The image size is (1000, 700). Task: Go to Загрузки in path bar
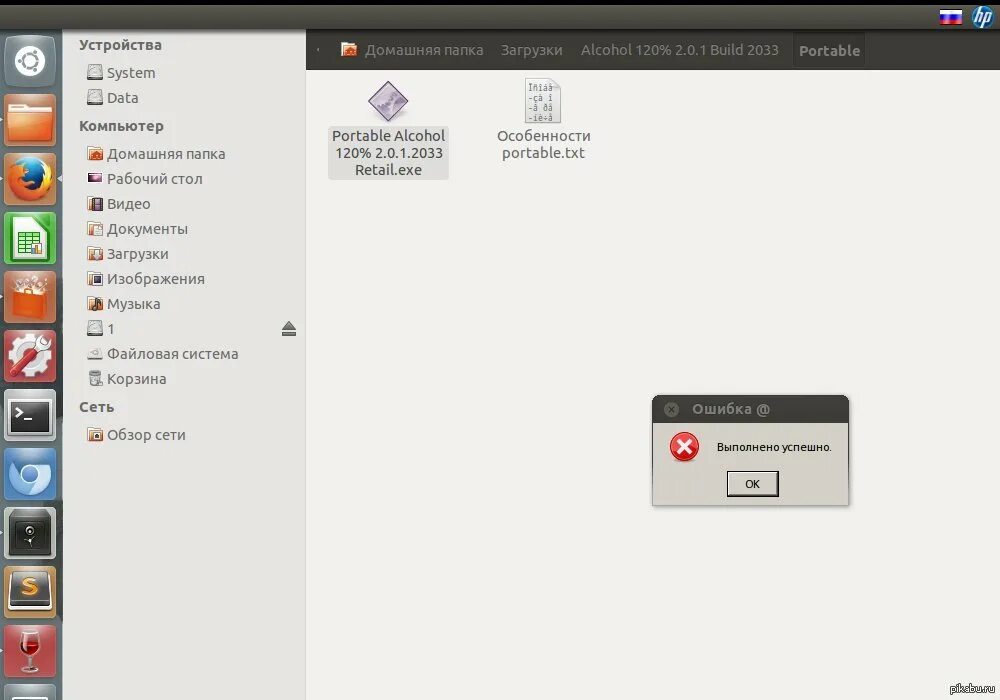tap(531, 50)
